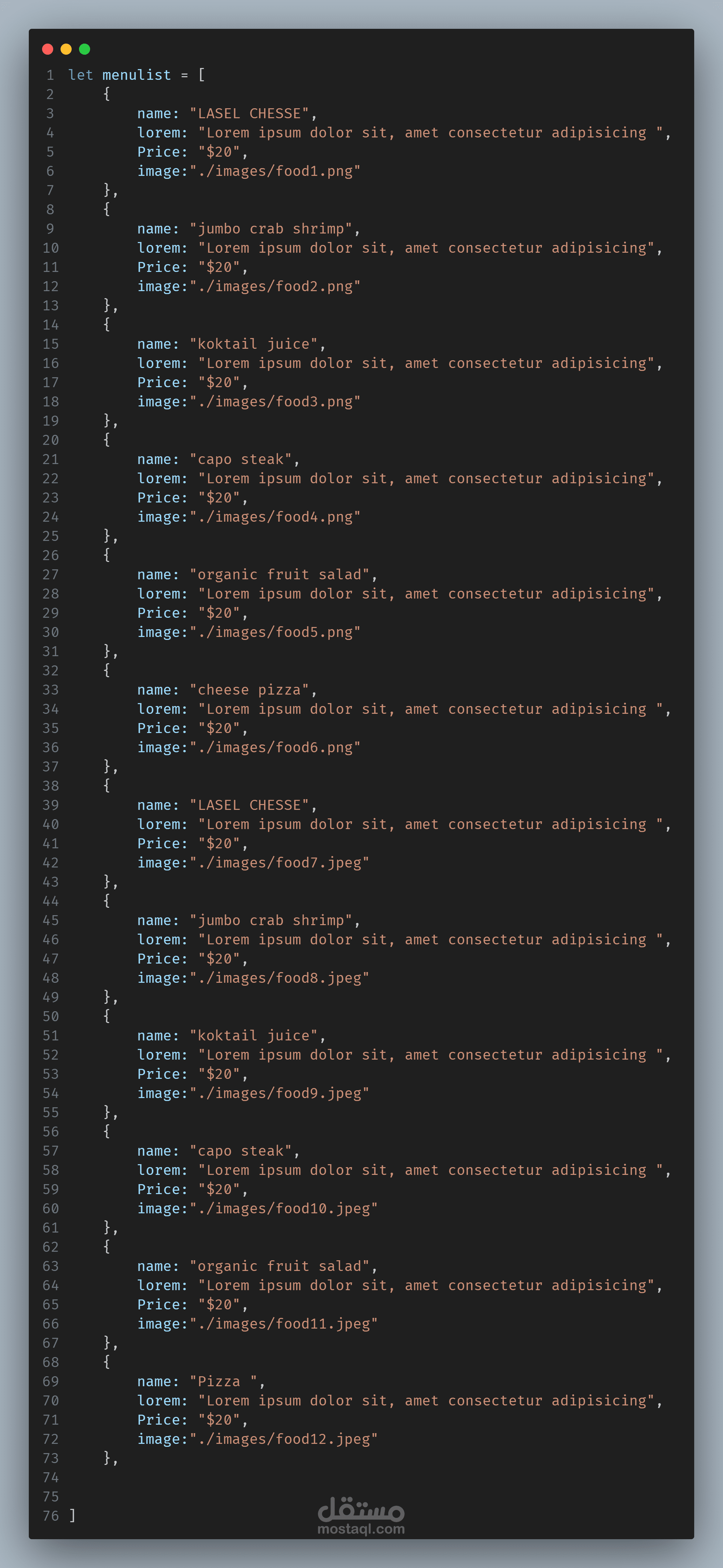Click line number 33 in the gutter

[51, 690]
